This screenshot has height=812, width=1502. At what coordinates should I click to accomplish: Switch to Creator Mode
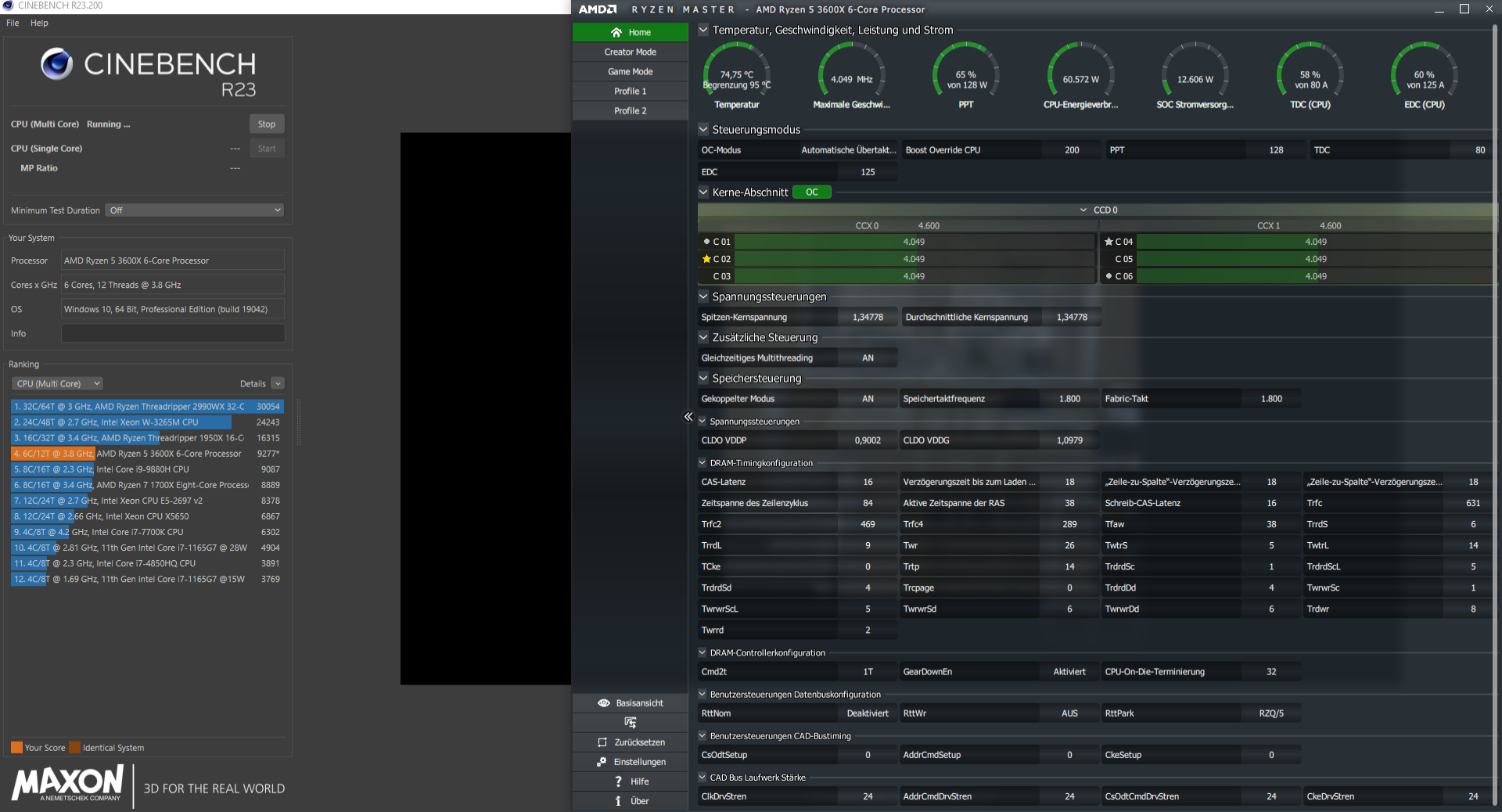point(630,52)
